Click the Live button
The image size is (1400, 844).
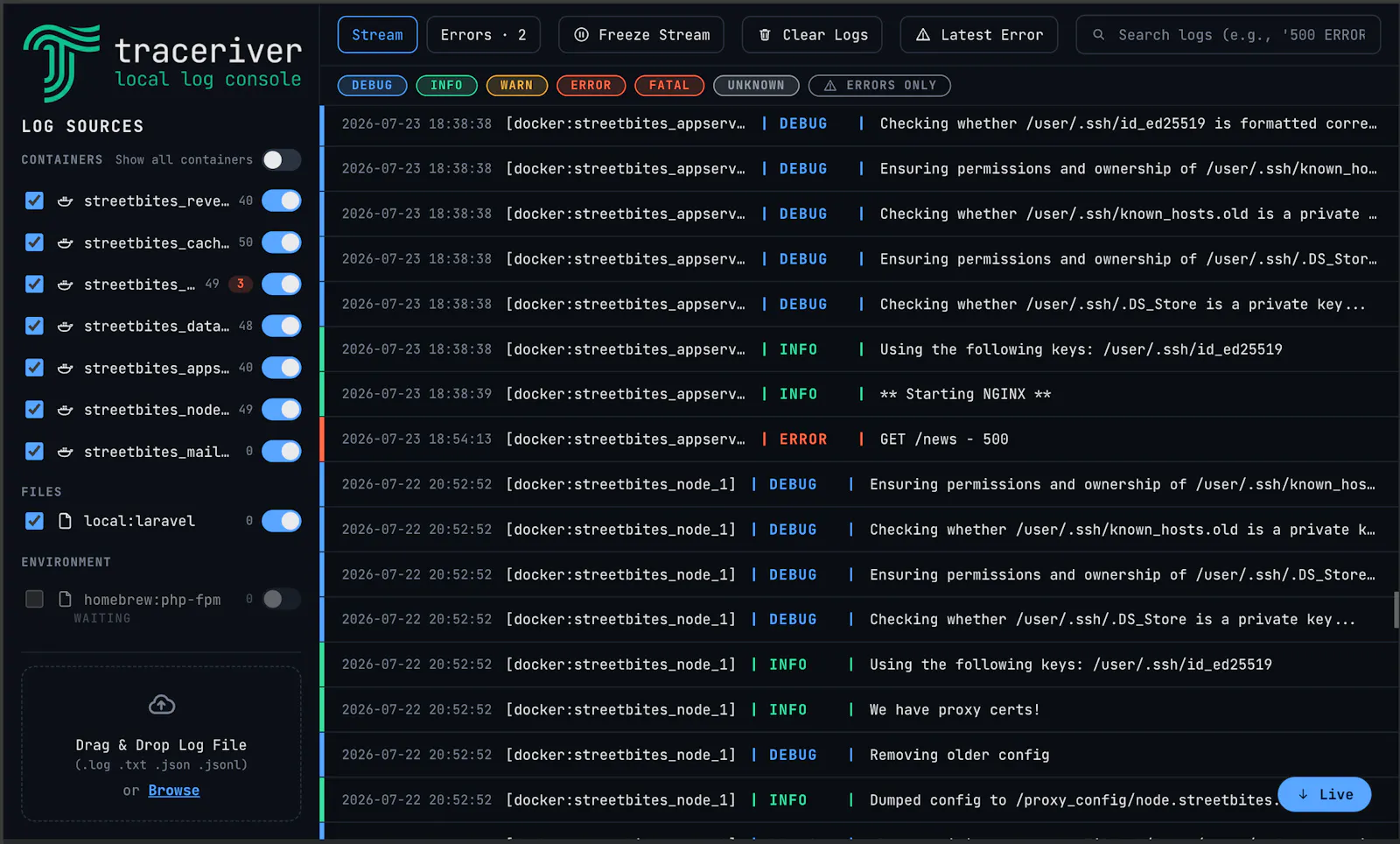pyautogui.click(x=1324, y=794)
